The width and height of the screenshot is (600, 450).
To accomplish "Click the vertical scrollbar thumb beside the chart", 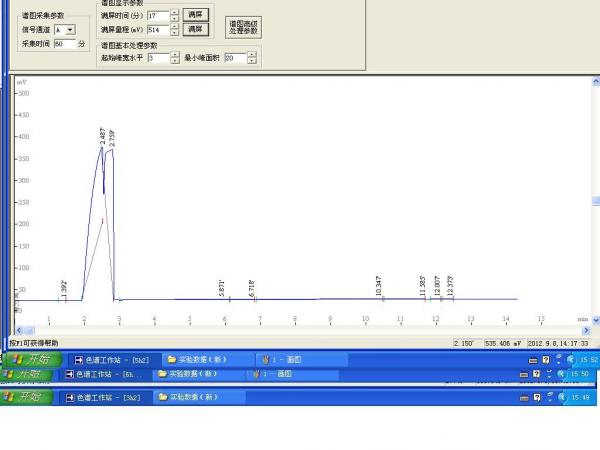I will (x=596, y=201).
